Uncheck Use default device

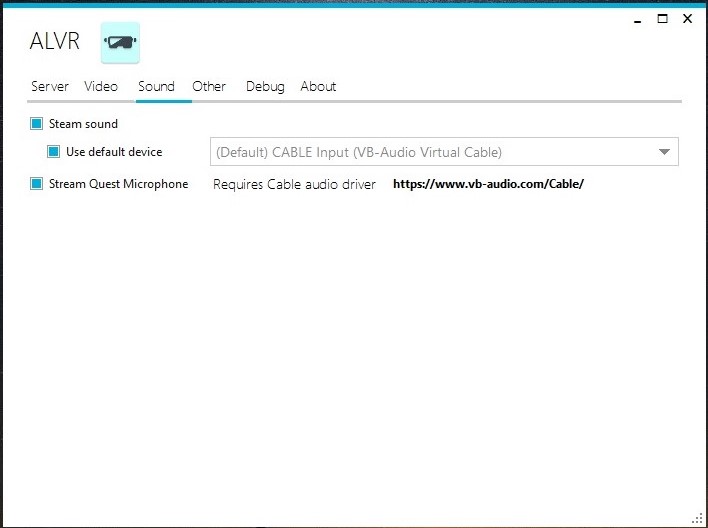(x=54, y=151)
